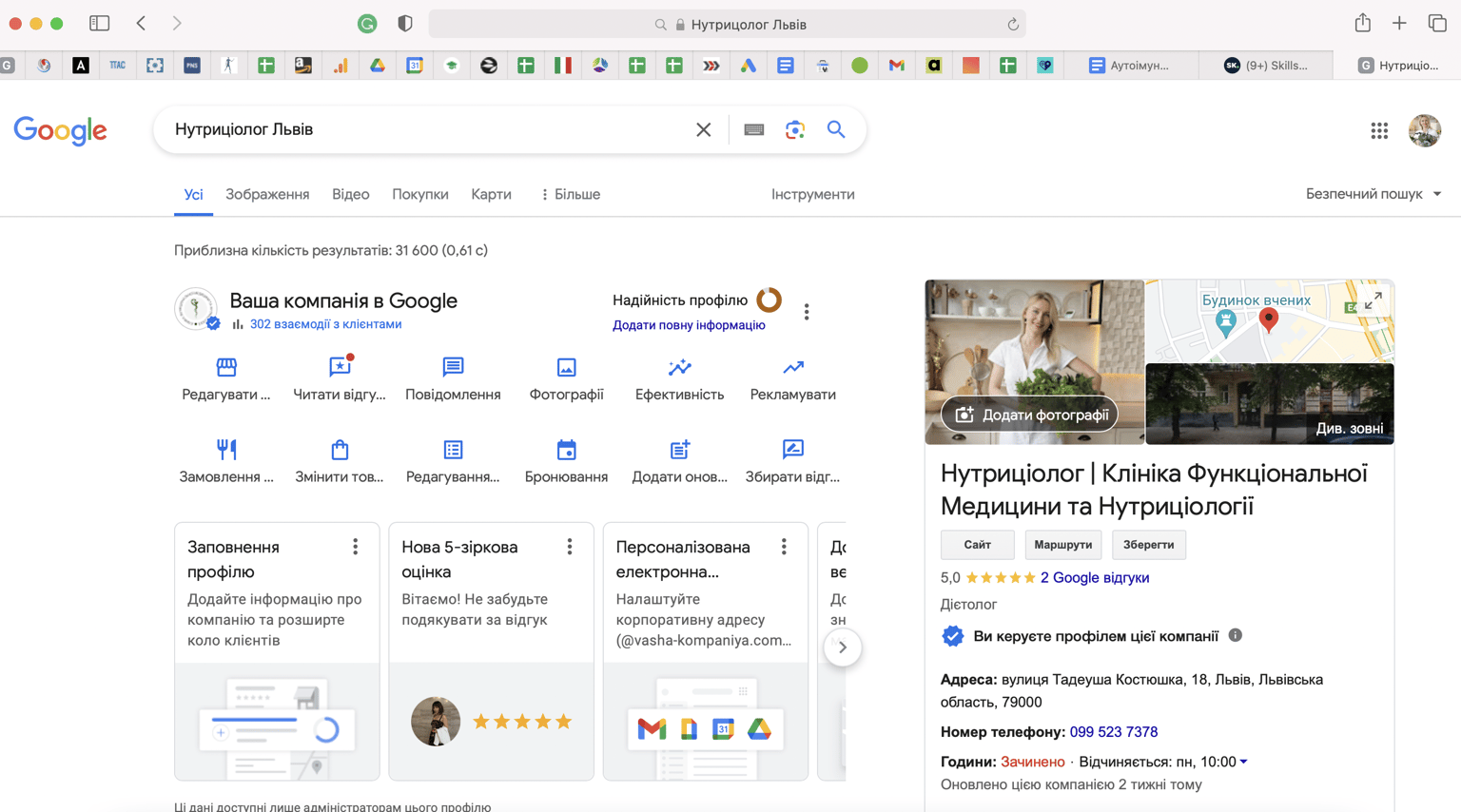
Task: Open the Gmail favorite in bookmarks bar
Action: point(896,66)
